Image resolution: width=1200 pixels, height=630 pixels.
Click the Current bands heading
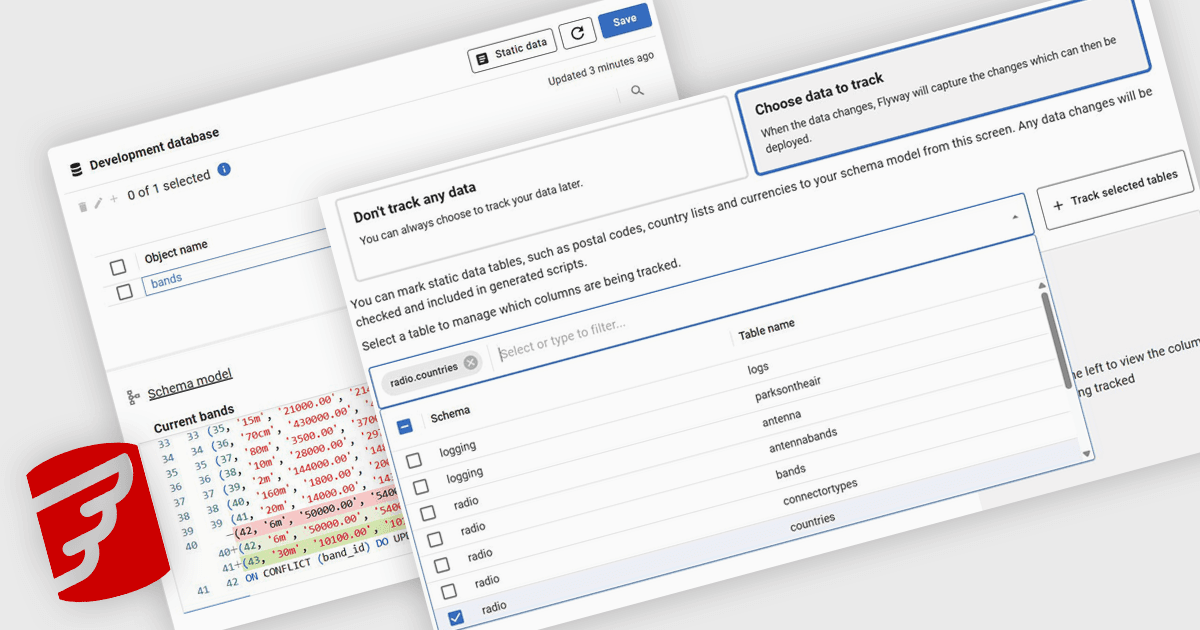pyautogui.click(x=194, y=419)
